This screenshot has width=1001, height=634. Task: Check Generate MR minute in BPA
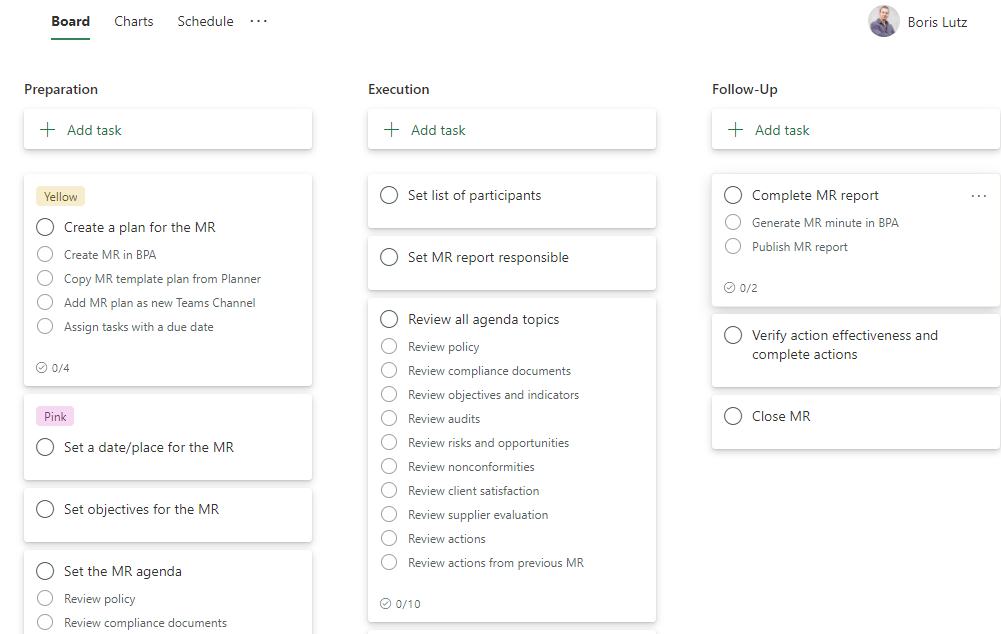tap(733, 222)
